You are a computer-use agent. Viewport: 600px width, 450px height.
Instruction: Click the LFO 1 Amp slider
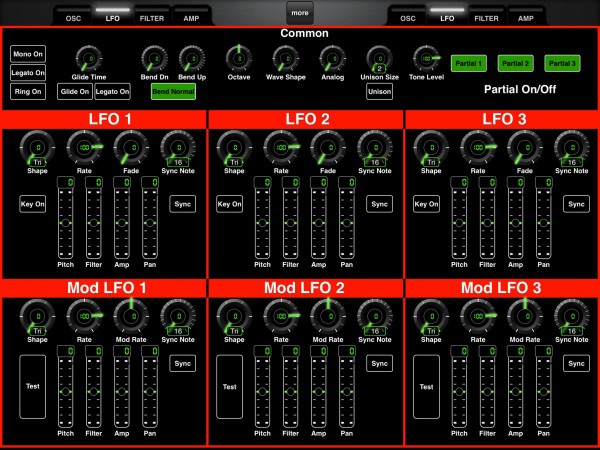122,223
